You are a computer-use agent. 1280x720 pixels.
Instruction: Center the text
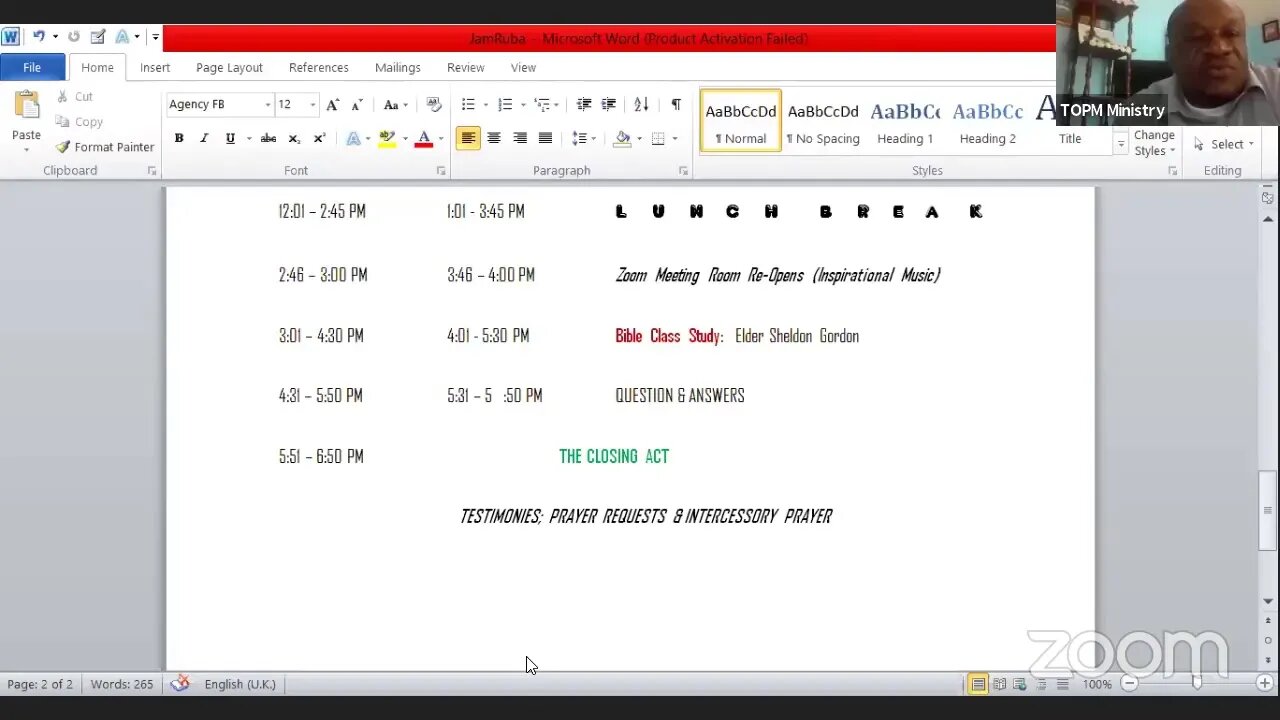(494, 139)
